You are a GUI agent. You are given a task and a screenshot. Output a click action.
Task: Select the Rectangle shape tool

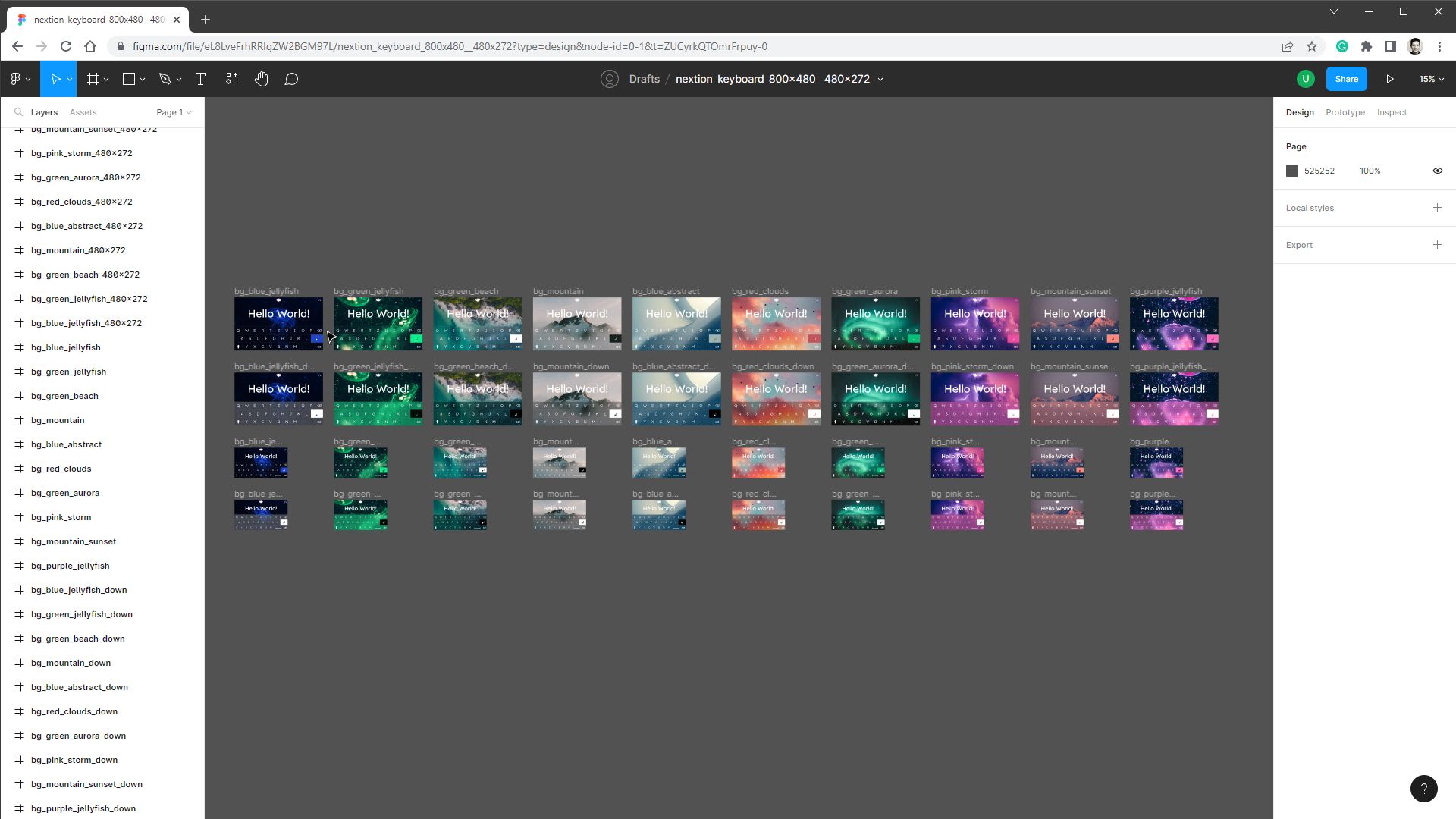129,79
